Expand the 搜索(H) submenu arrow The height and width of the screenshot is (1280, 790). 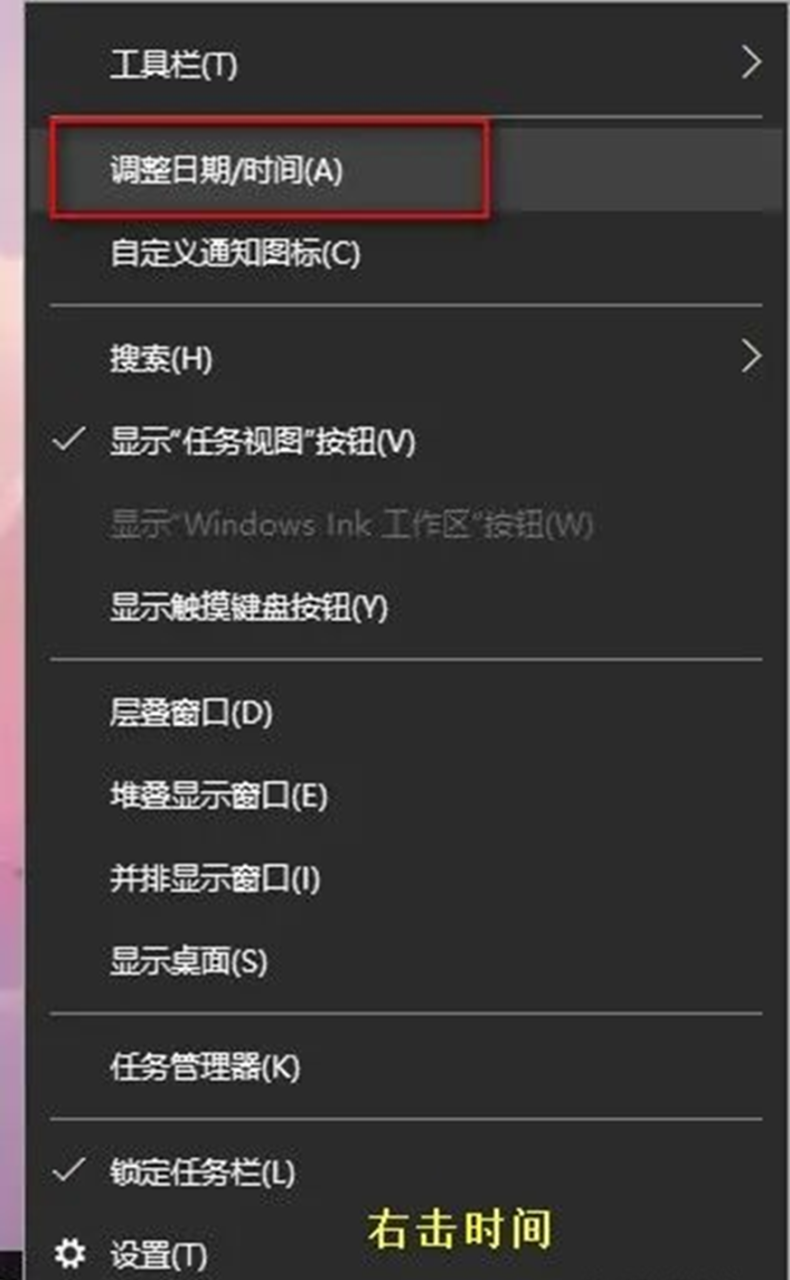(x=752, y=356)
